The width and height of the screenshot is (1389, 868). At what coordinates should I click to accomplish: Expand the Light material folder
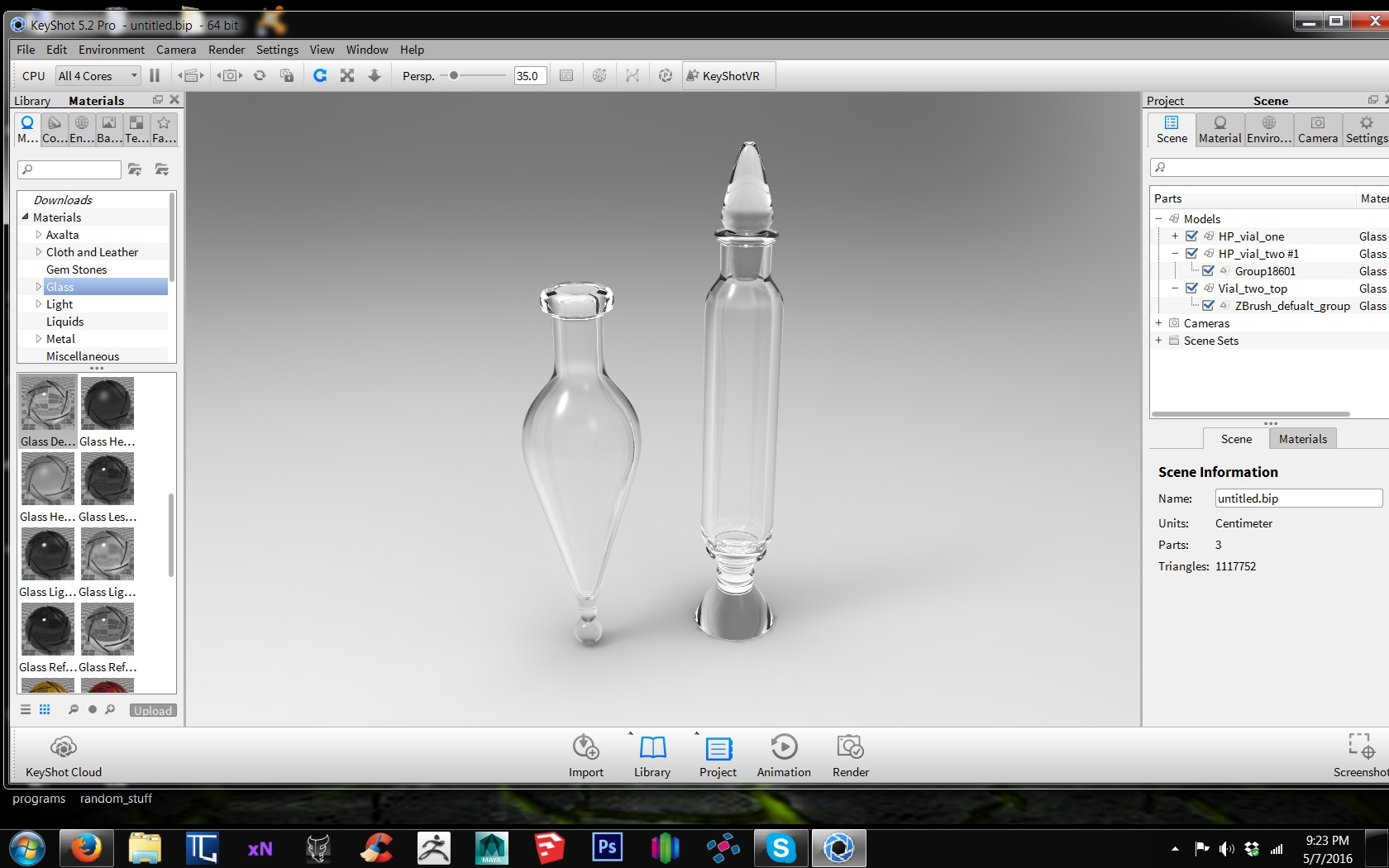click(x=38, y=304)
